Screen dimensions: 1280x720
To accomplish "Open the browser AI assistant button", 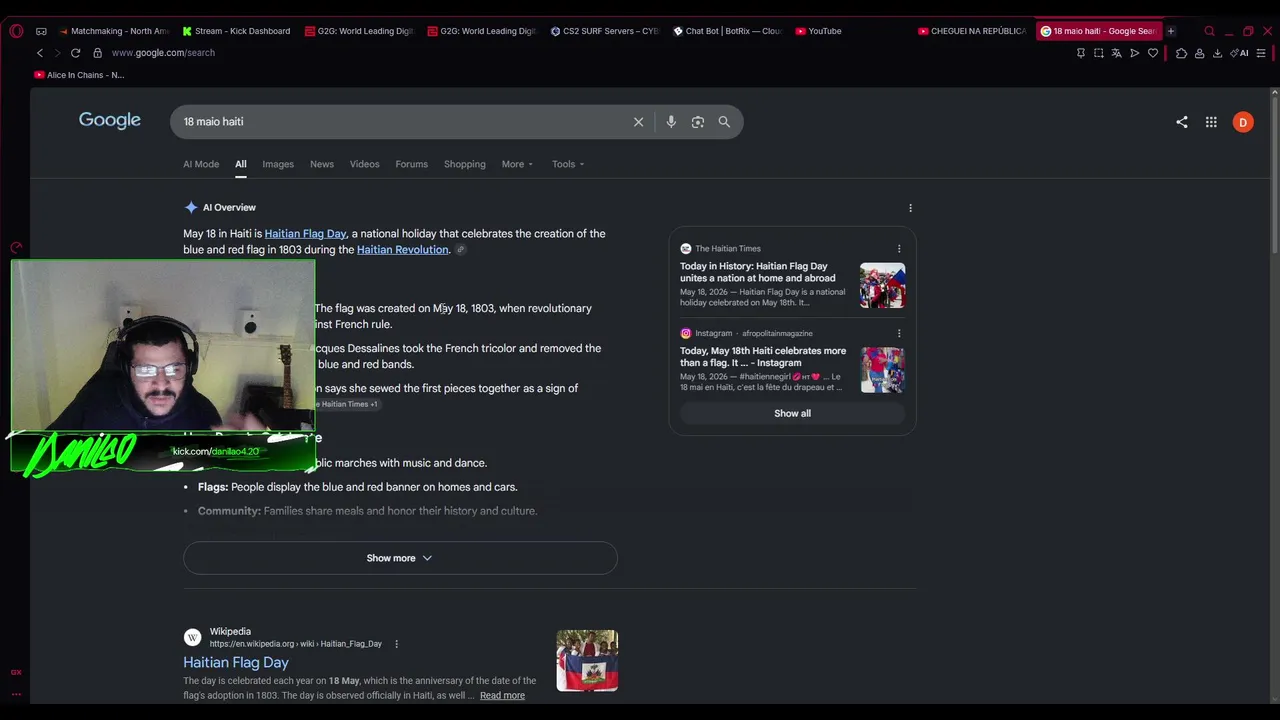I will tap(1240, 53).
